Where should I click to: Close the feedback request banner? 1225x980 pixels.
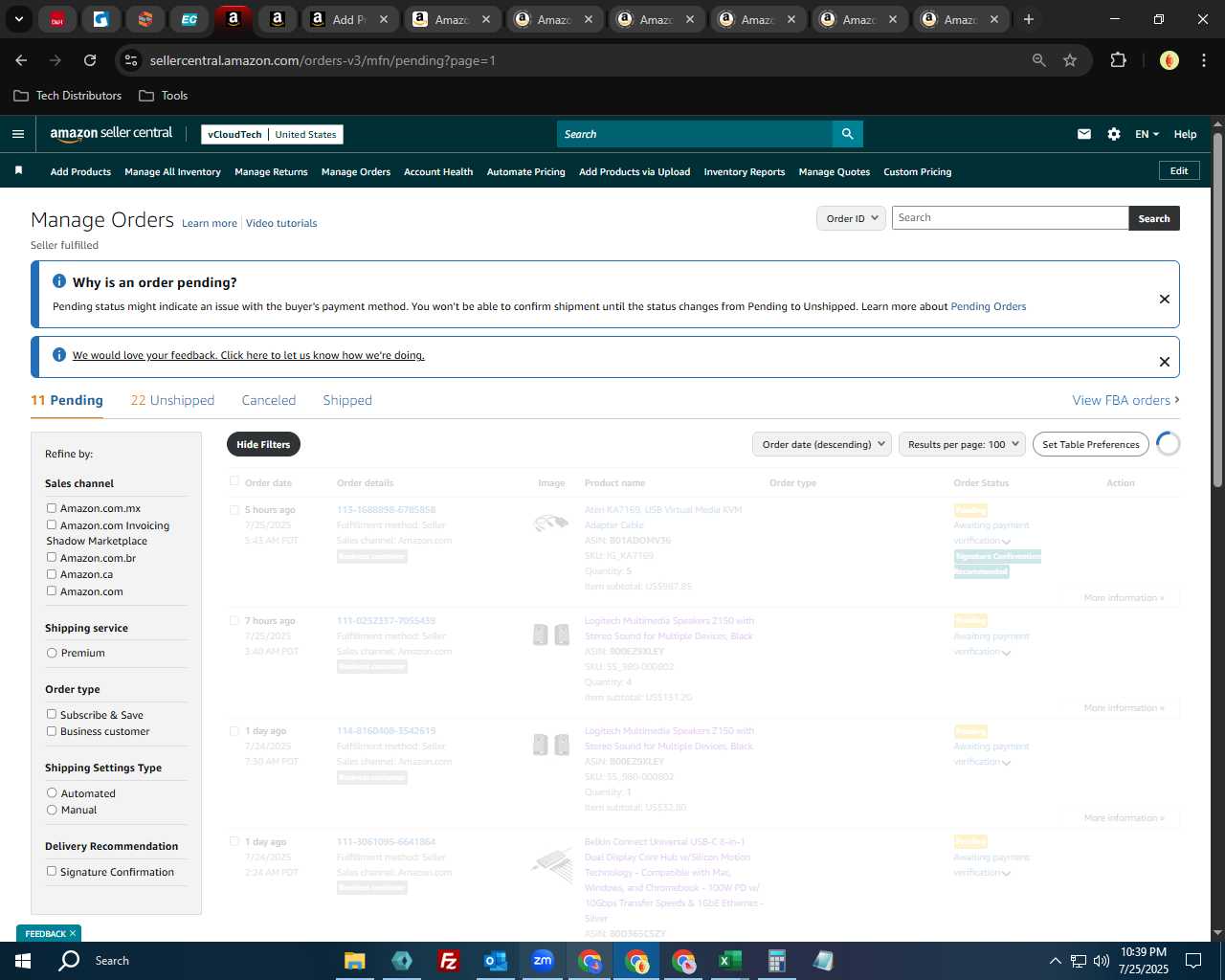[x=1165, y=362]
